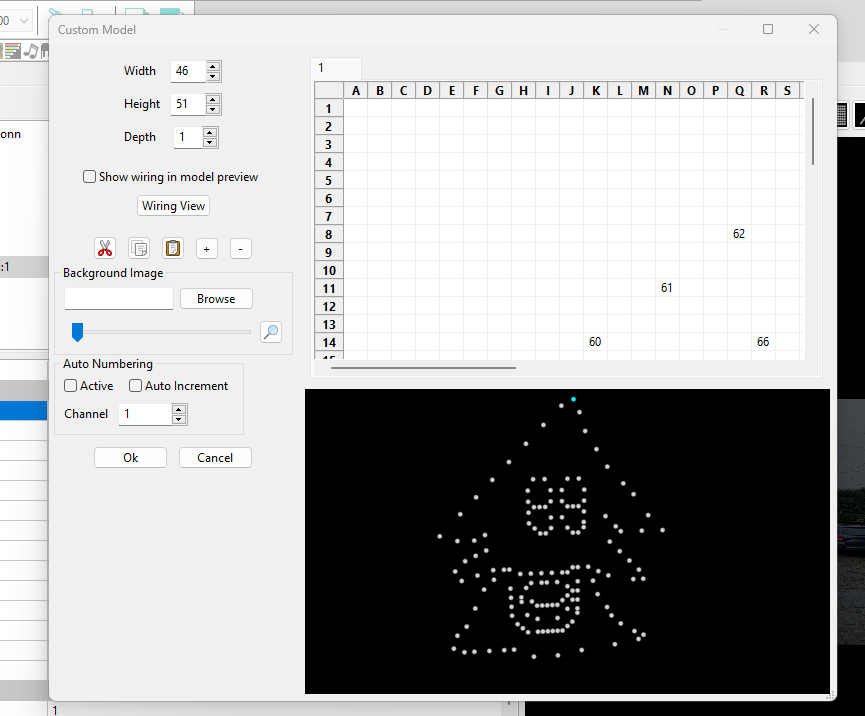The image size is (865, 716).
Task: Click the Depth input field
Action: [188, 137]
